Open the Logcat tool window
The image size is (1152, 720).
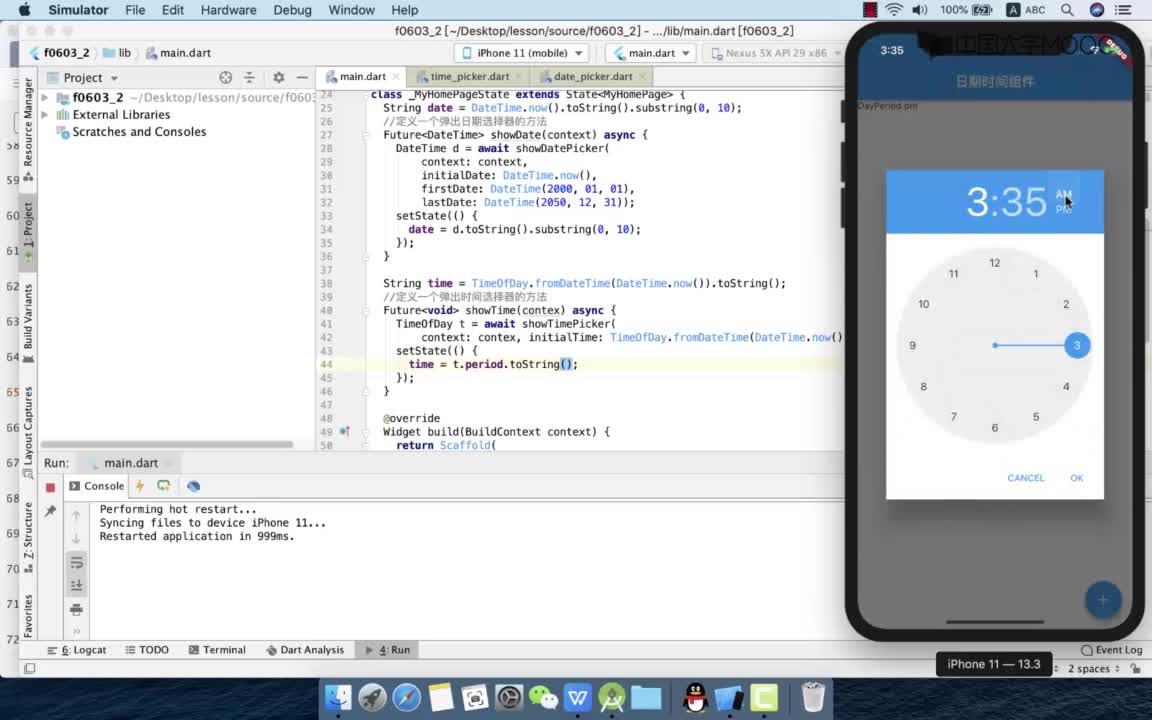point(76,649)
